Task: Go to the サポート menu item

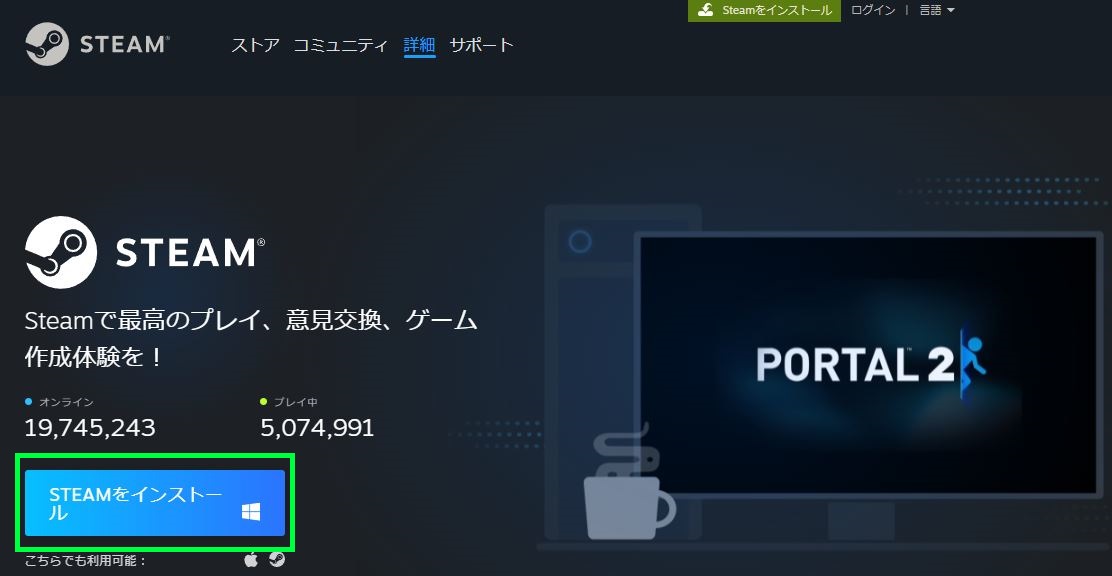Action: [x=482, y=45]
